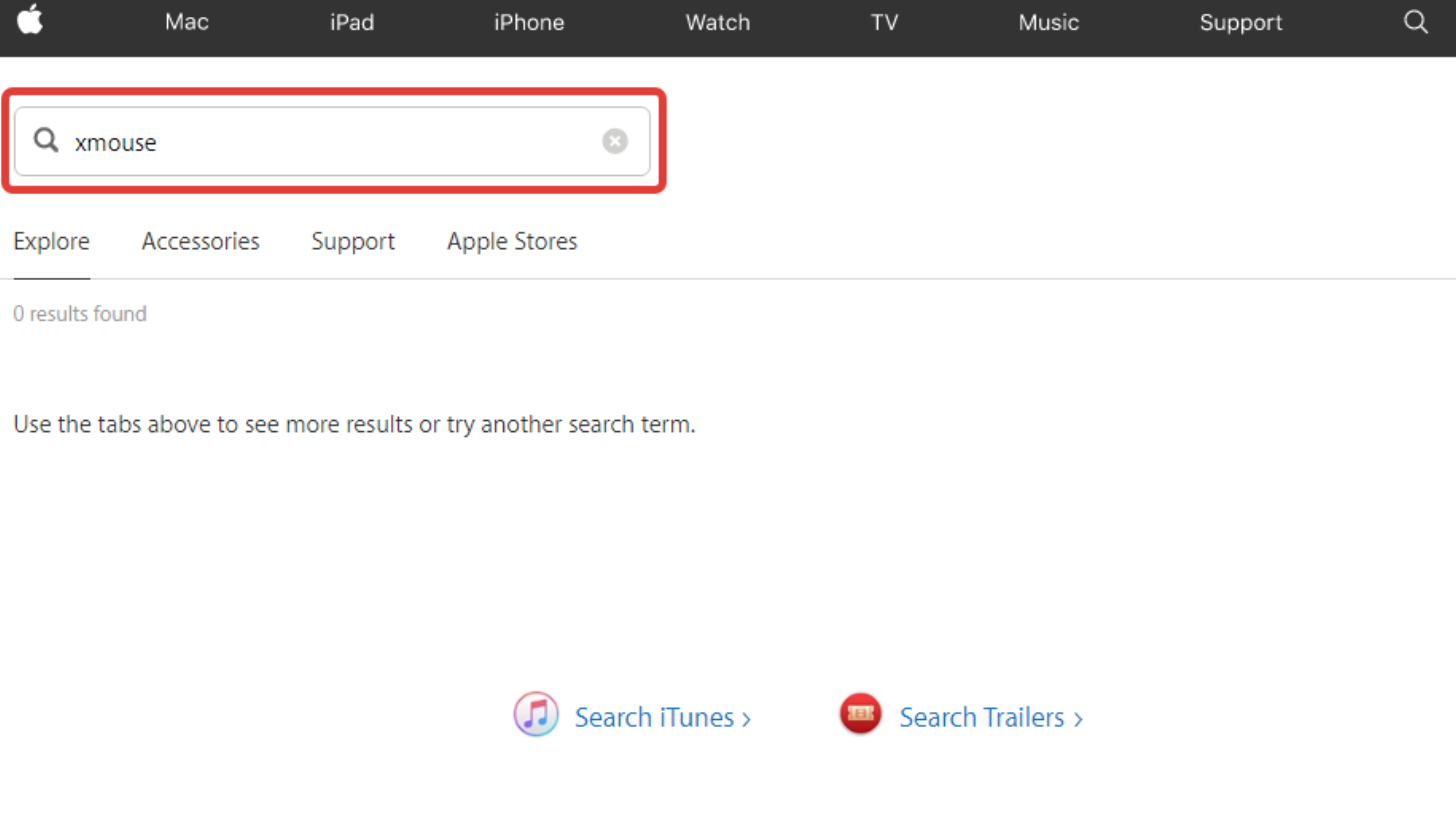
Task: Open search using the top-right magnifier icon
Action: click(1415, 22)
